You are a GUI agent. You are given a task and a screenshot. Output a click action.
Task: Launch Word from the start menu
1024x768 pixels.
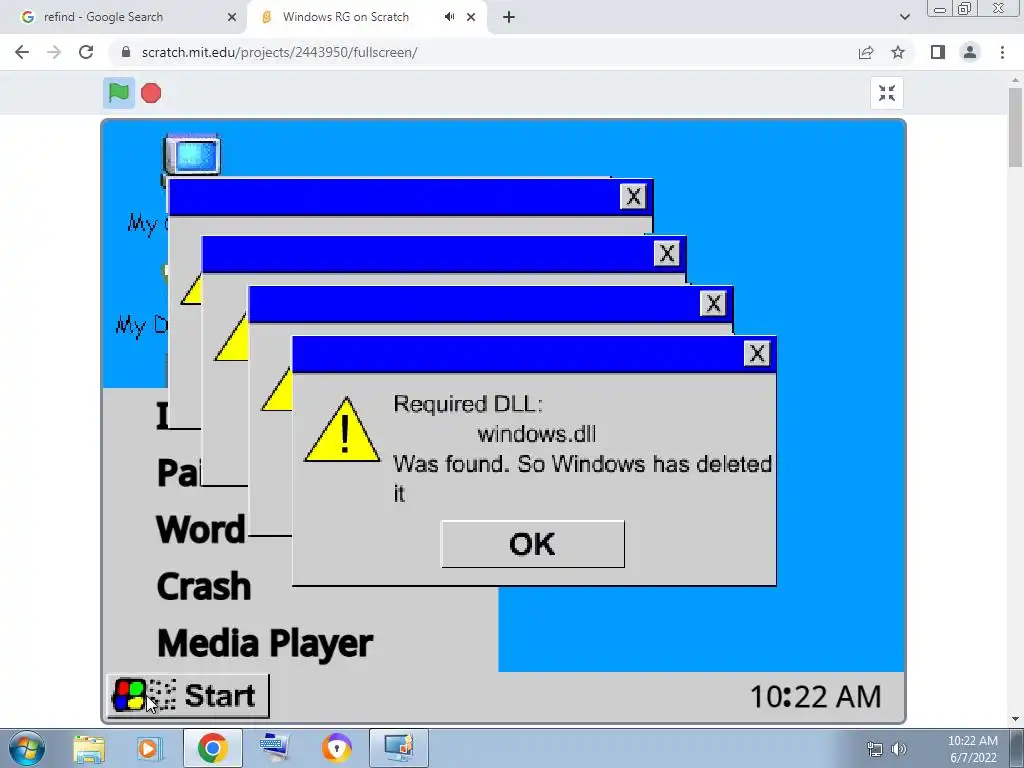click(x=200, y=529)
